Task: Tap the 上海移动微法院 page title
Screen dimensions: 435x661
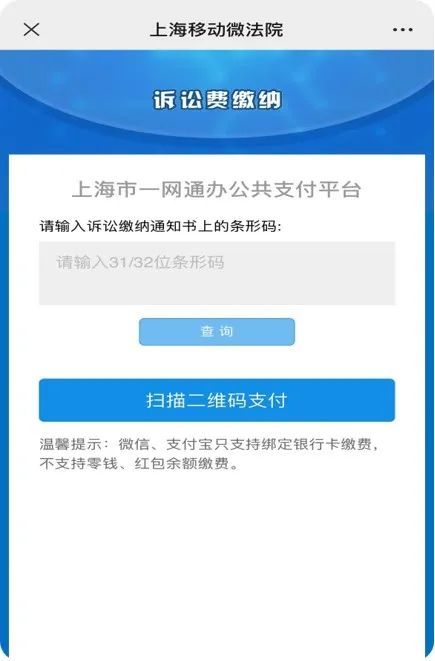Action: pos(217,30)
